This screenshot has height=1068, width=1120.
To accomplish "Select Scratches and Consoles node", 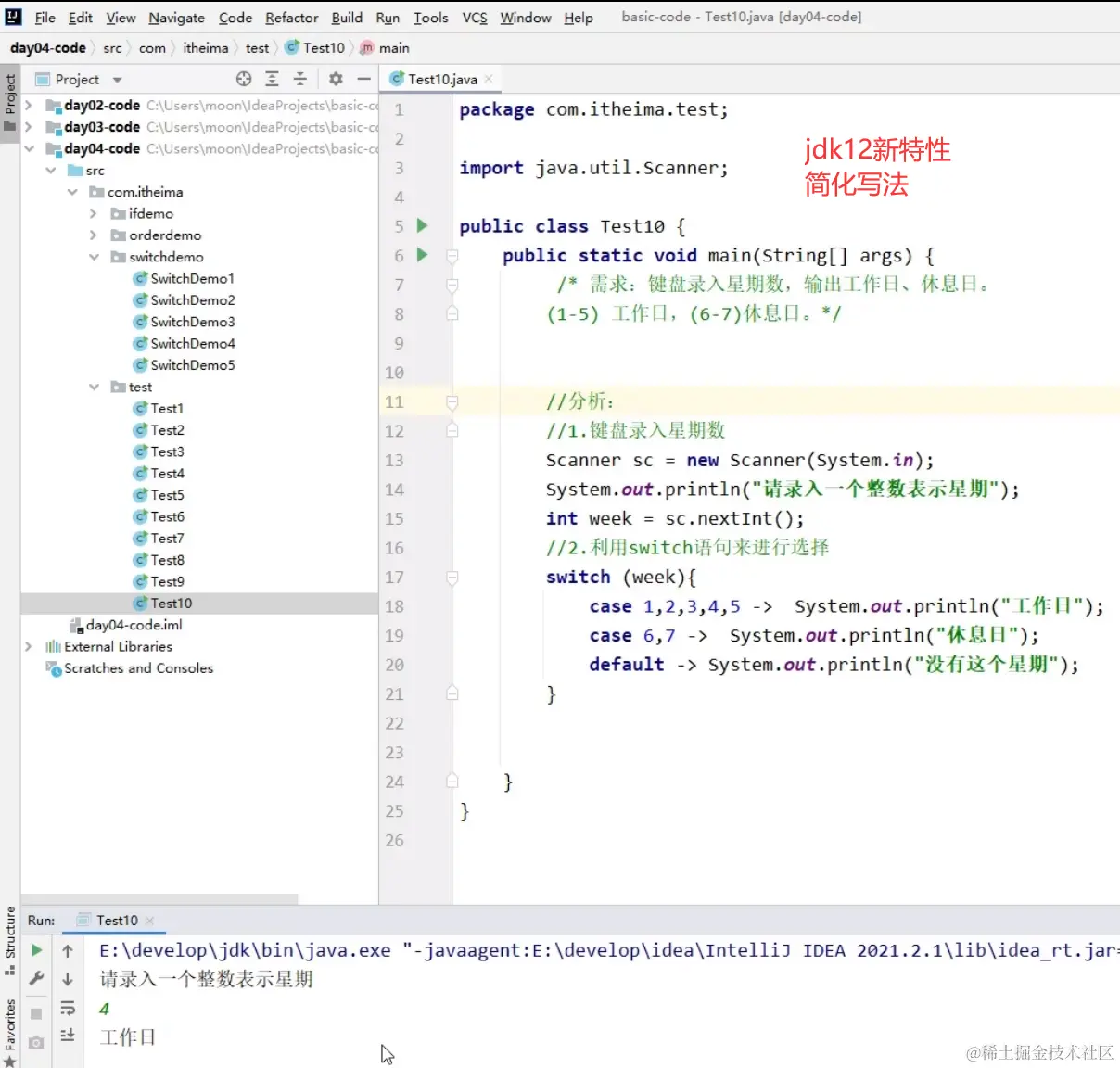I will [130, 668].
